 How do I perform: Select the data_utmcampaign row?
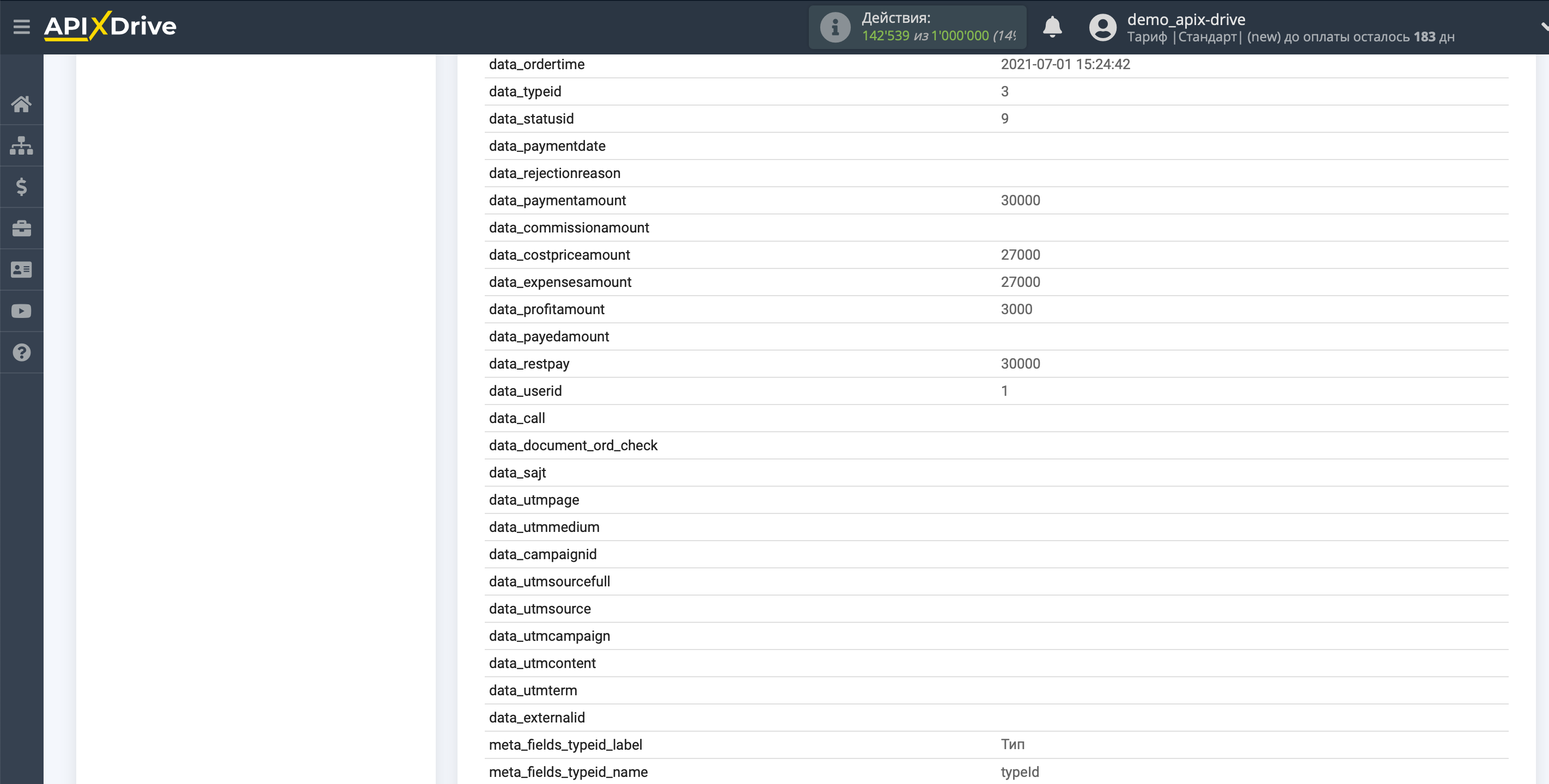[996, 636]
